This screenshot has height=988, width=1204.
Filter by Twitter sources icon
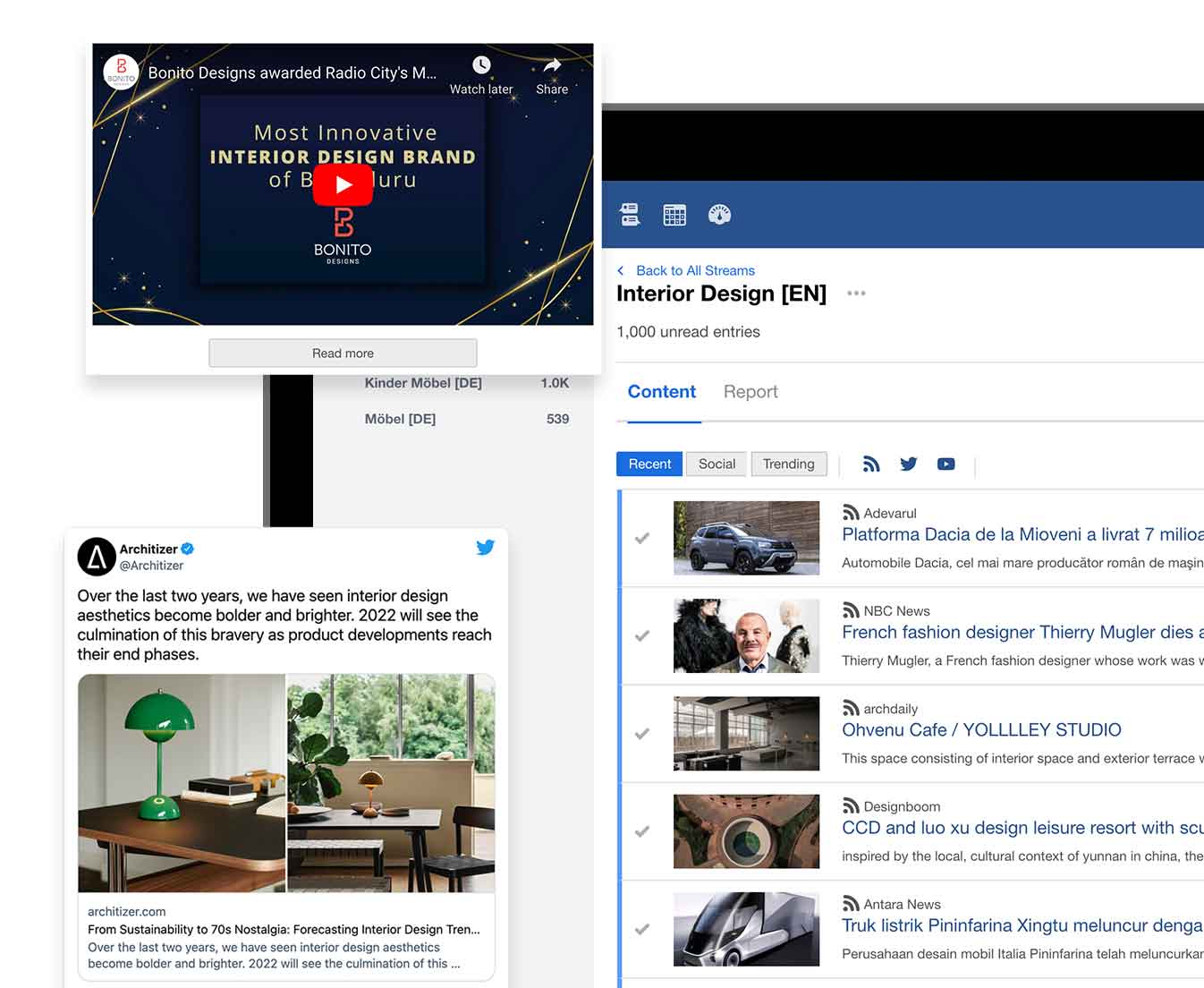(x=909, y=464)
